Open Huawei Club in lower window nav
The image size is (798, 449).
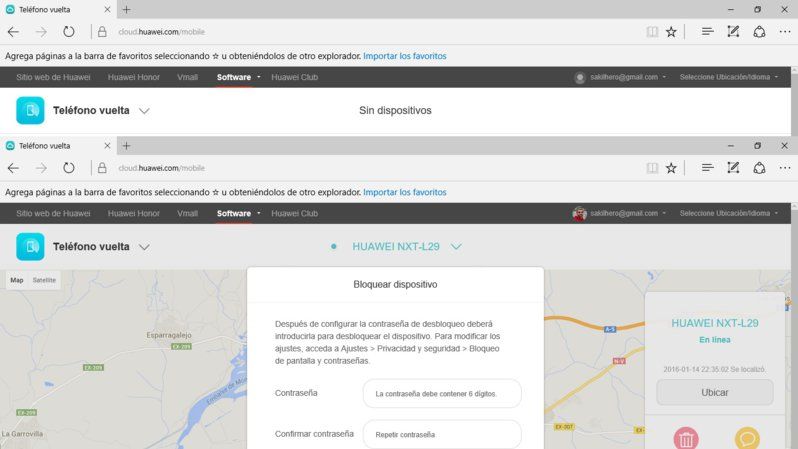point(294,213)
